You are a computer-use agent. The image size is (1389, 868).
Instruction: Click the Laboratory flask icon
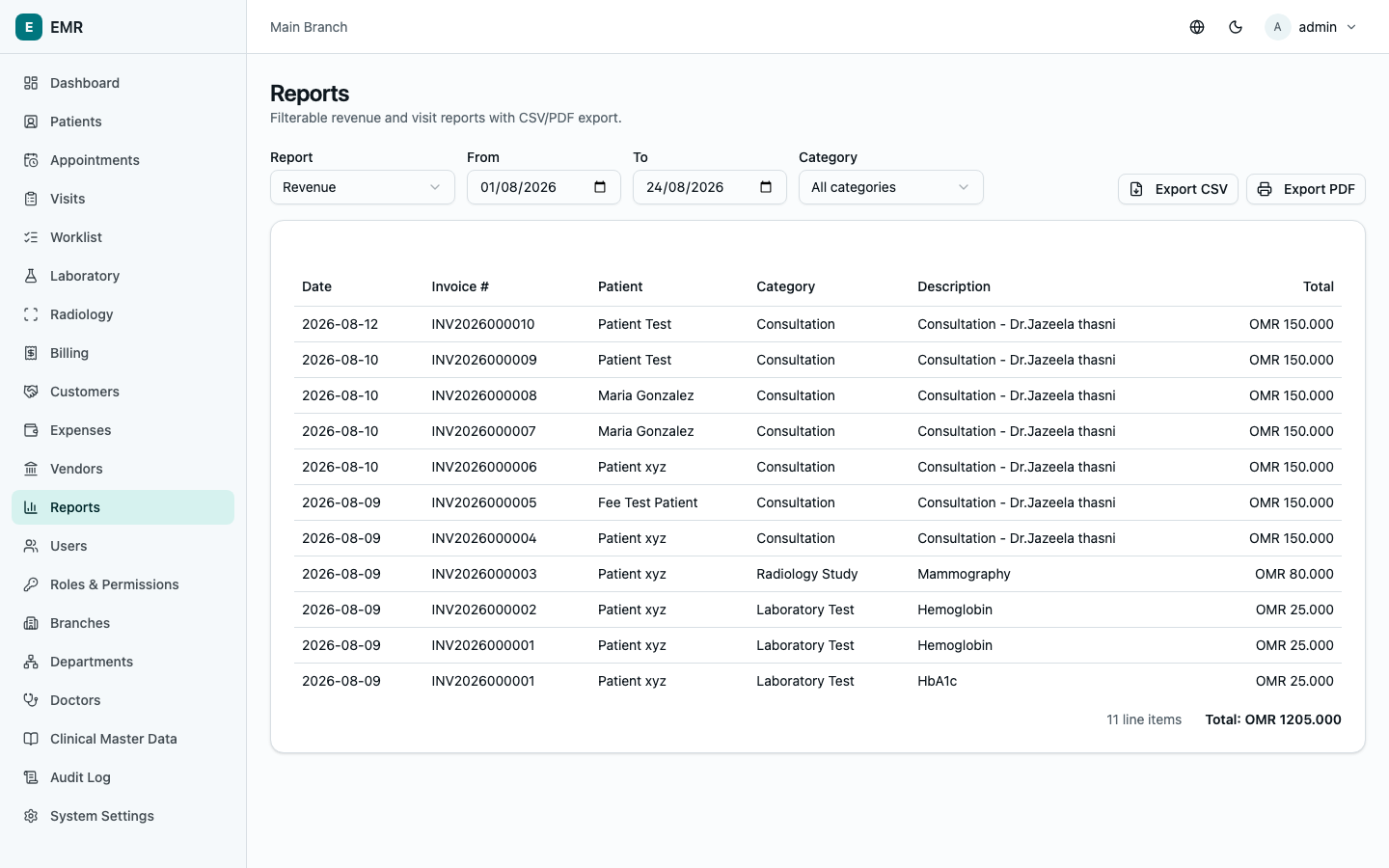click(x=31, y=276)
